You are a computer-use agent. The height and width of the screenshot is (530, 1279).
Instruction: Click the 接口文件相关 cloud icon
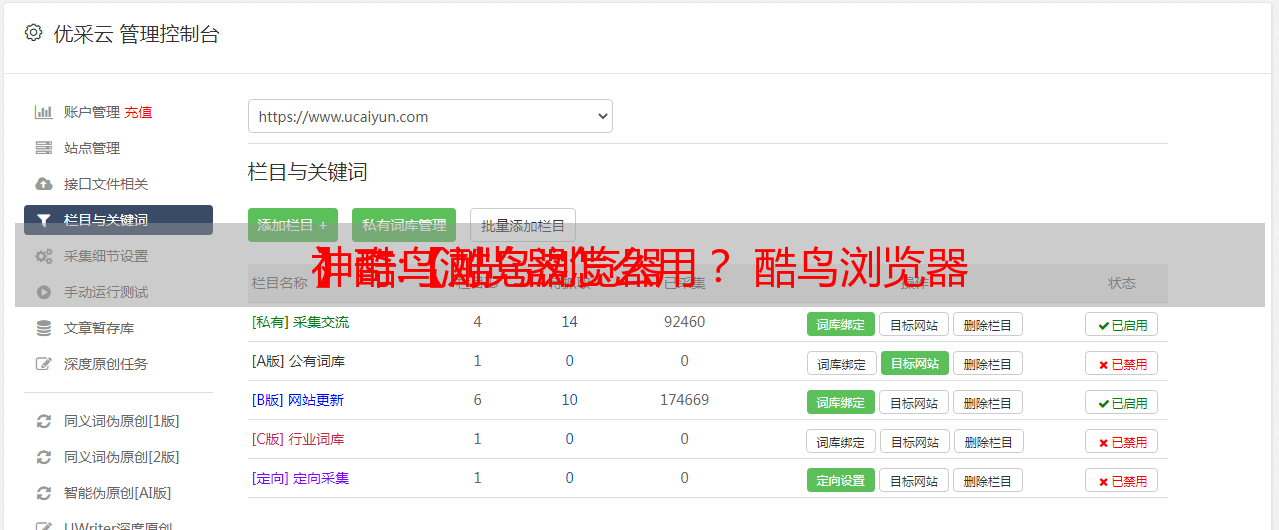43,184
